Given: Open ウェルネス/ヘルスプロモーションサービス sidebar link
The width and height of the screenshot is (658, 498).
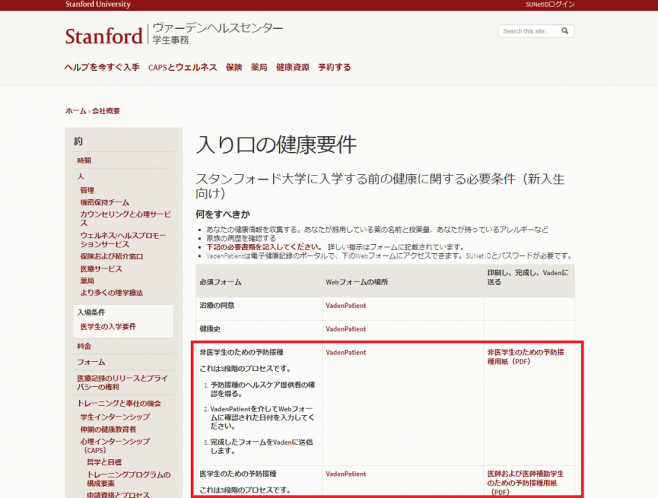Looking at the screenshot, I should point(123,240).
